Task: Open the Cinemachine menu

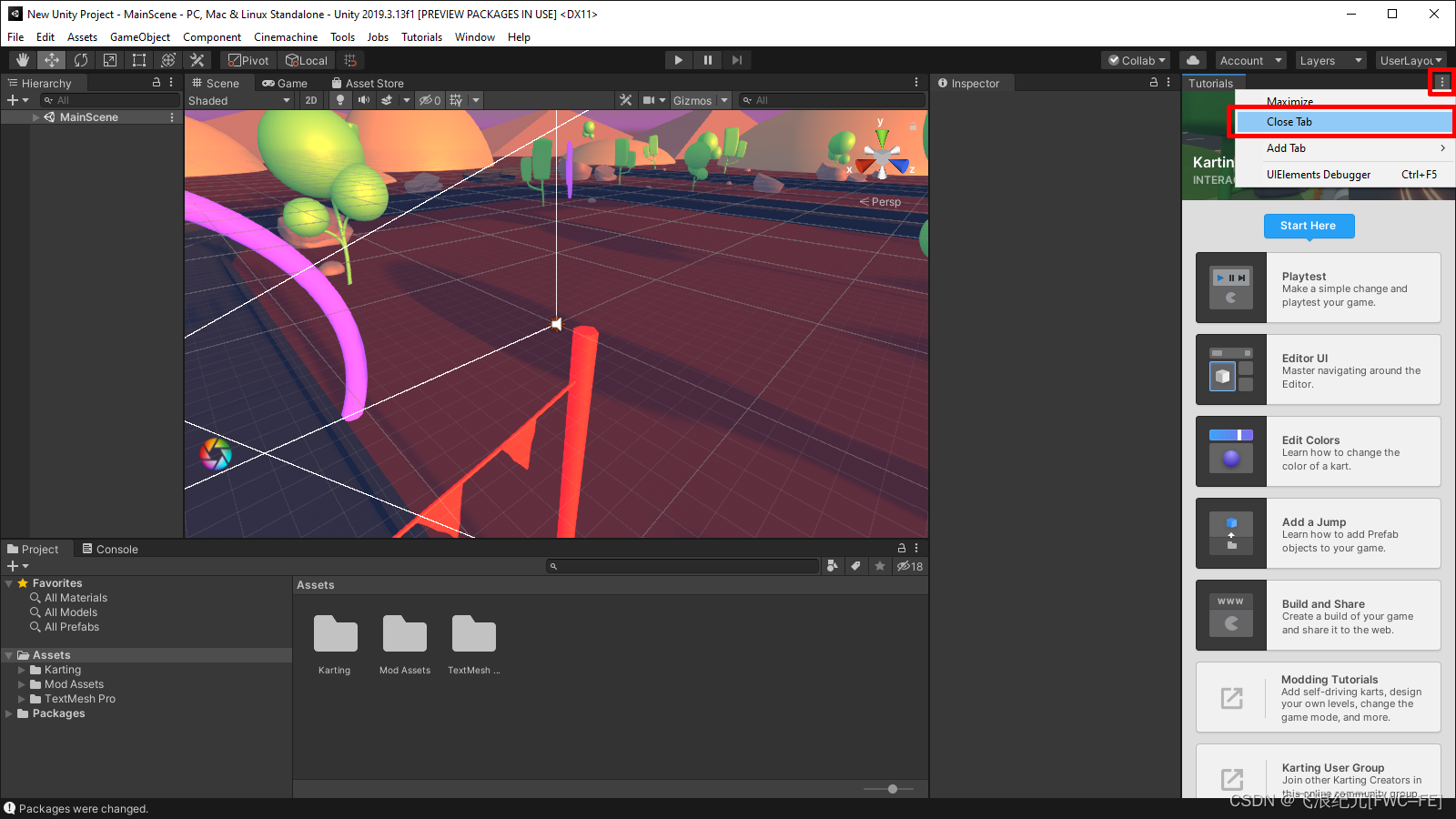Action: [x=286, y=37]
